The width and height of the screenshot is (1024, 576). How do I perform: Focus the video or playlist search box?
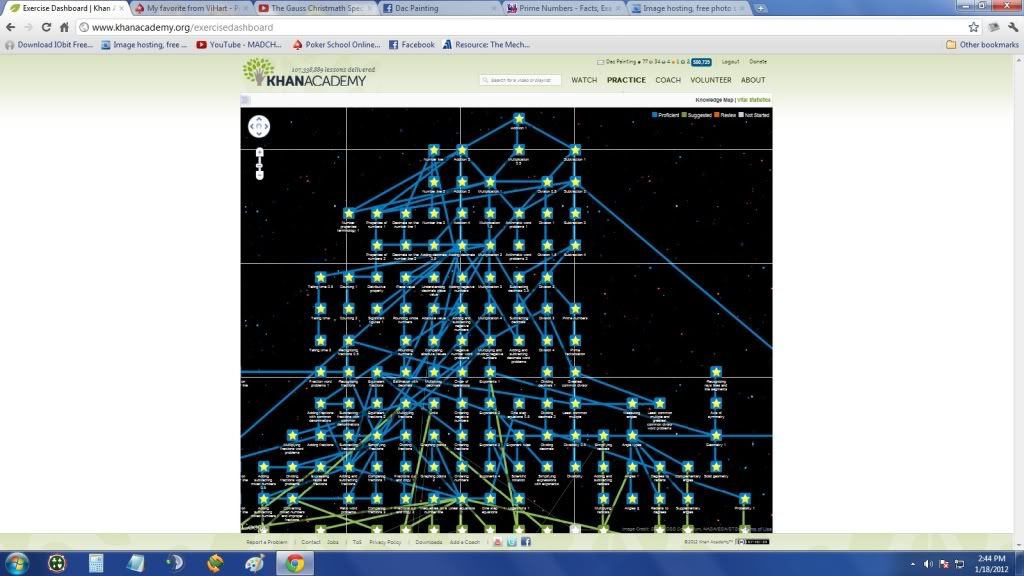[x=520, y=80]
